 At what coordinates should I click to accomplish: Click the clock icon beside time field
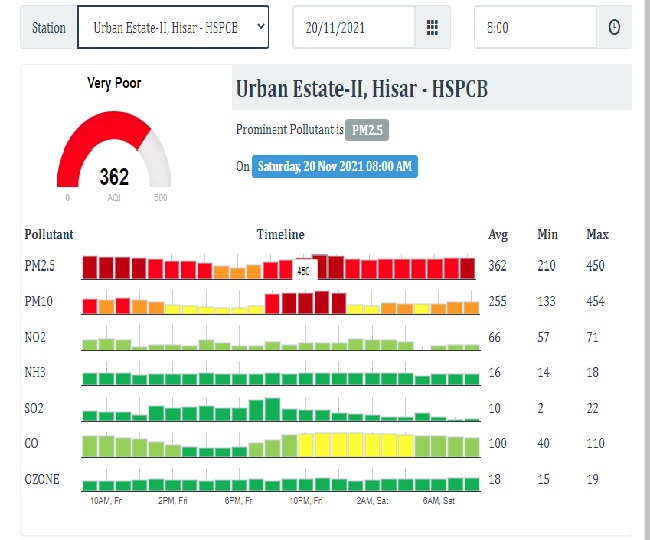(x=614, y=27)
